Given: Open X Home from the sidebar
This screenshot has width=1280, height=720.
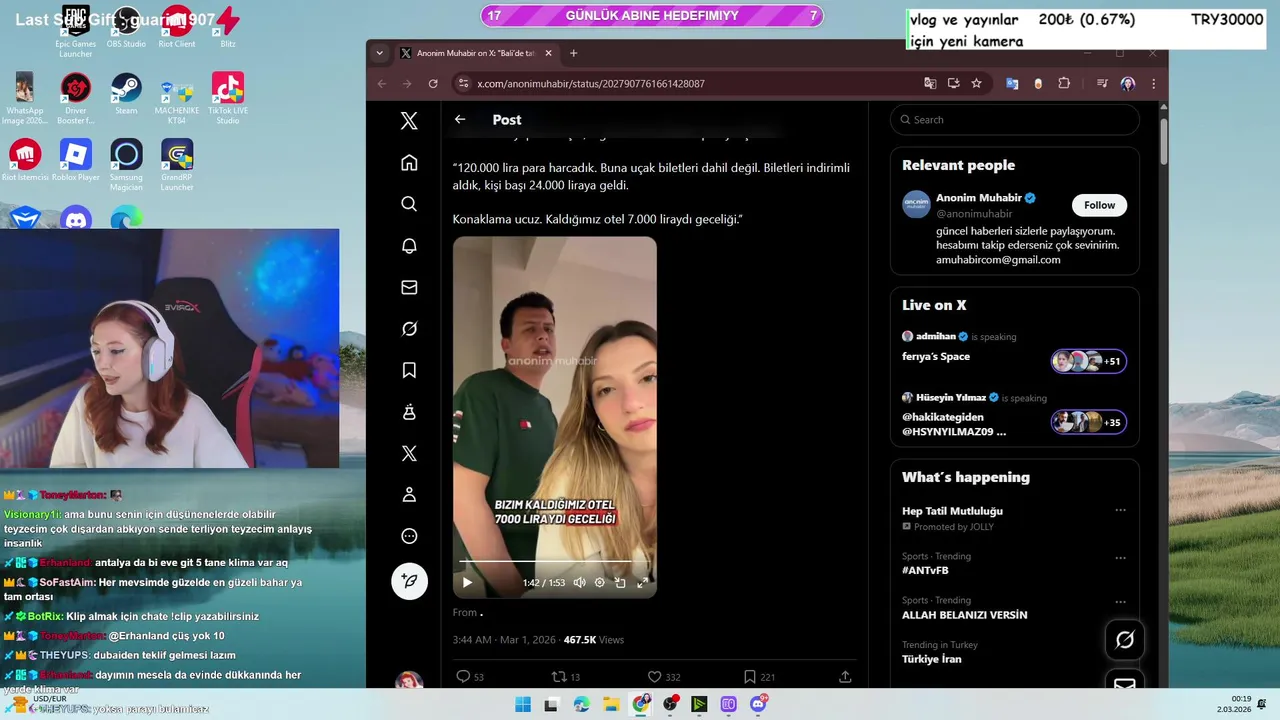Looking at the screenshot, I should [409, 163].
